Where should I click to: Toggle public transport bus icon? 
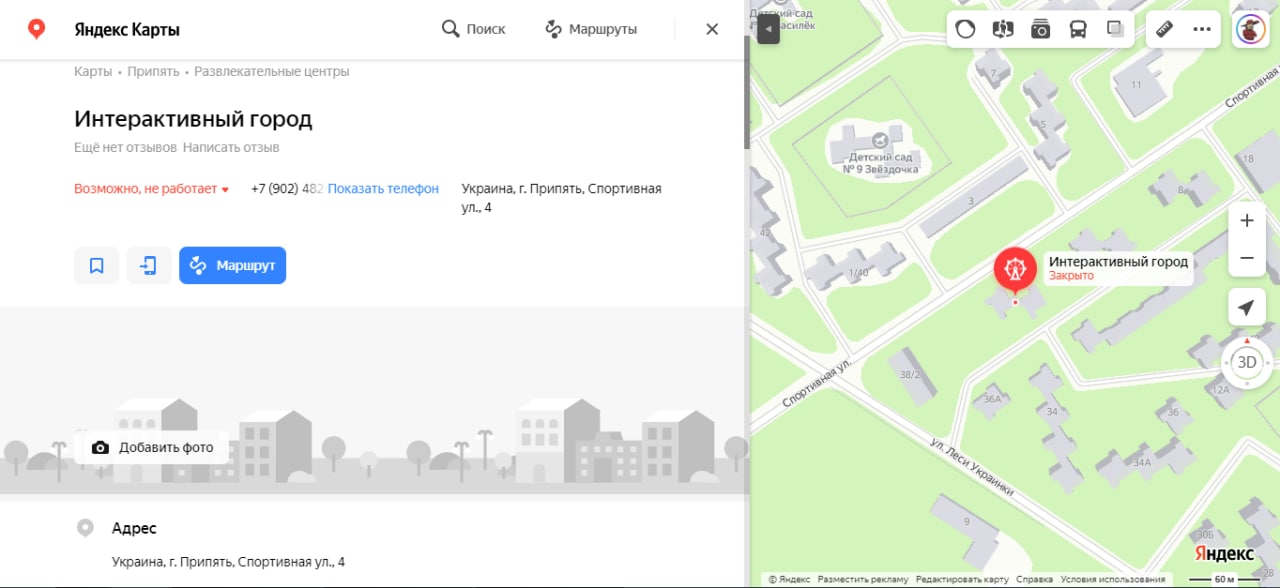coord(1078,29)
